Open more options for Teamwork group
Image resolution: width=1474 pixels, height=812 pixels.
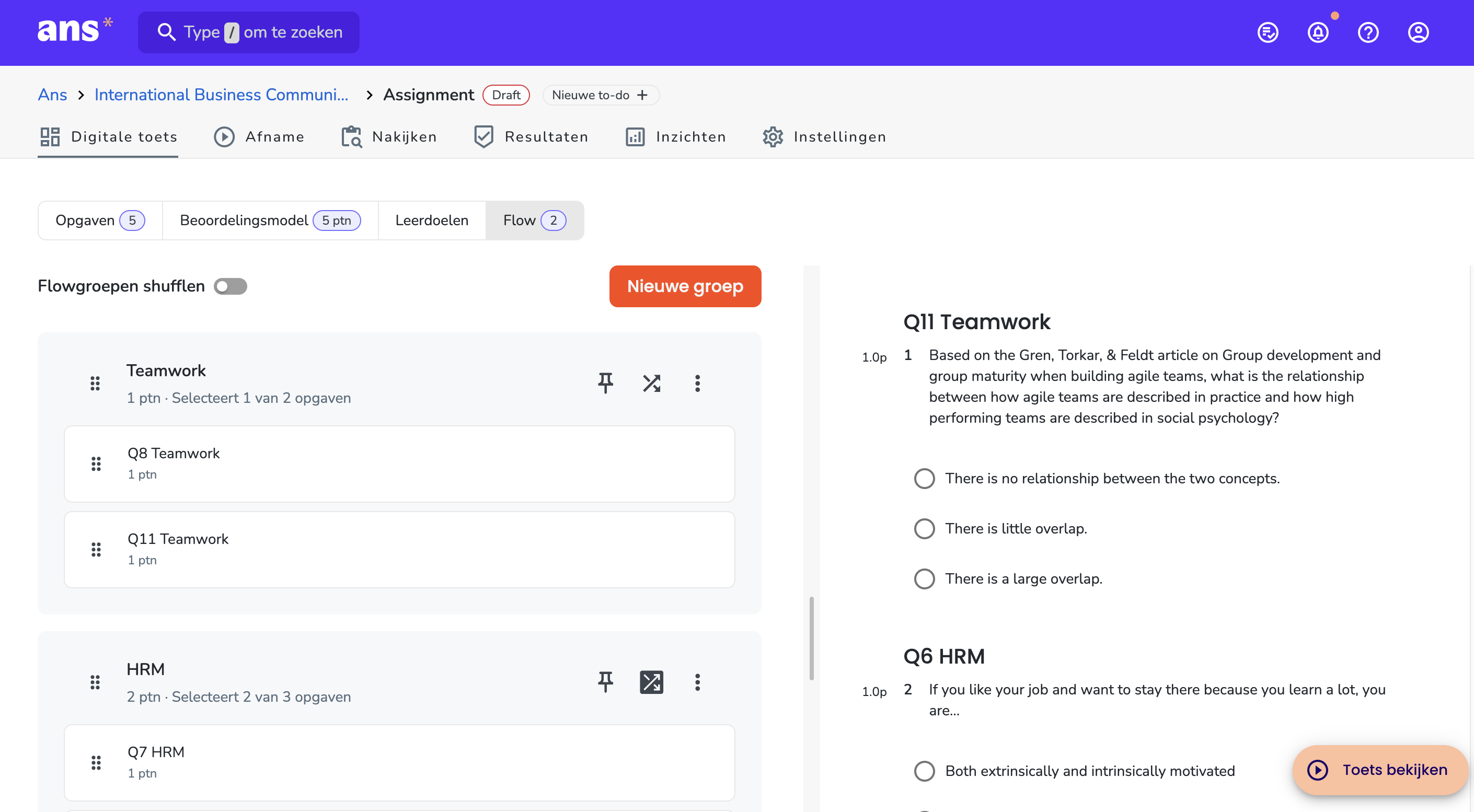coord(697,383)
